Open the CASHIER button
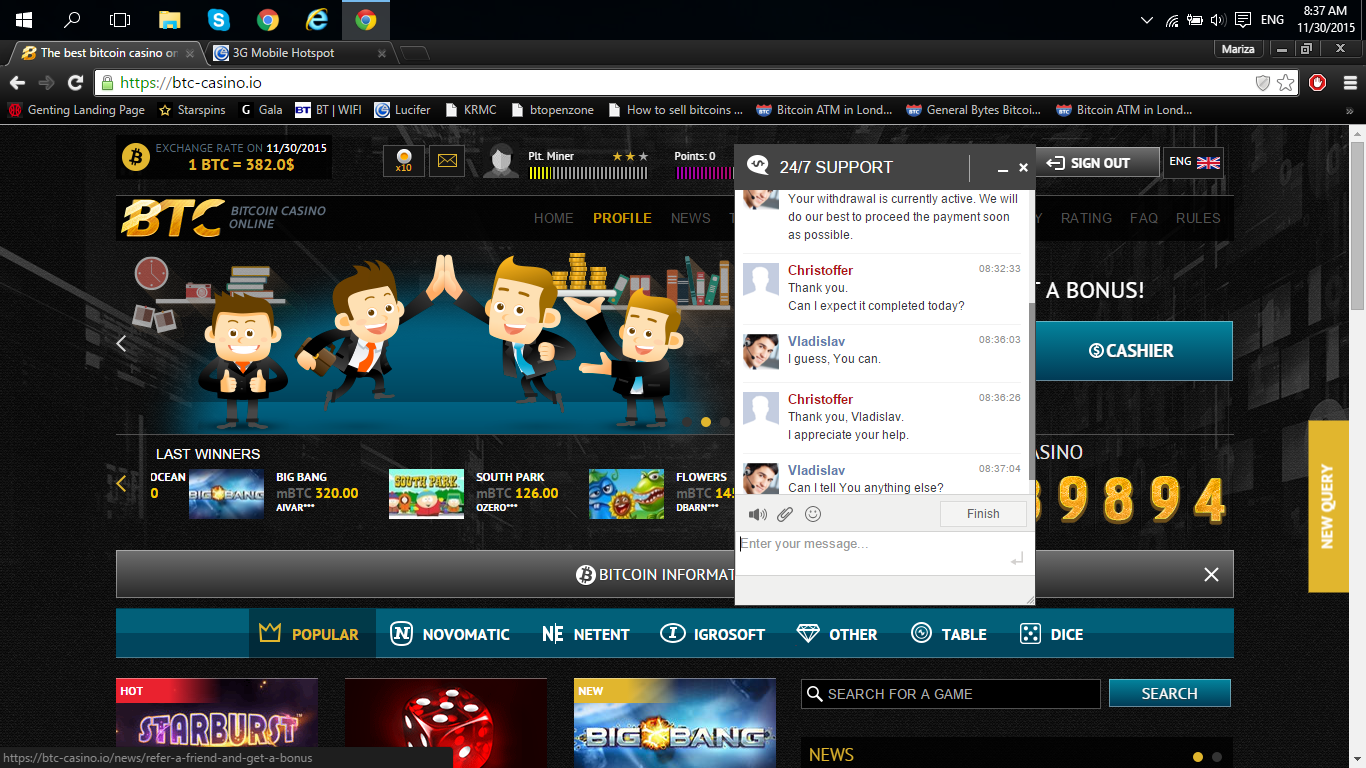1366x768 pixels. [1133, 351]
